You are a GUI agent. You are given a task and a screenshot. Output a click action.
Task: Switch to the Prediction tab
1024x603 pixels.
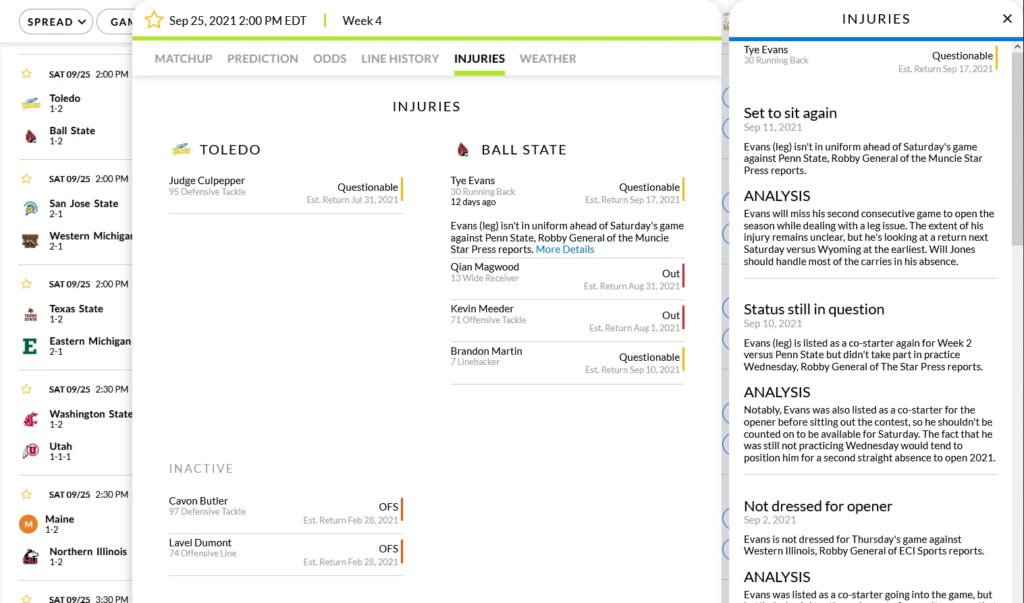coord(263,59)
